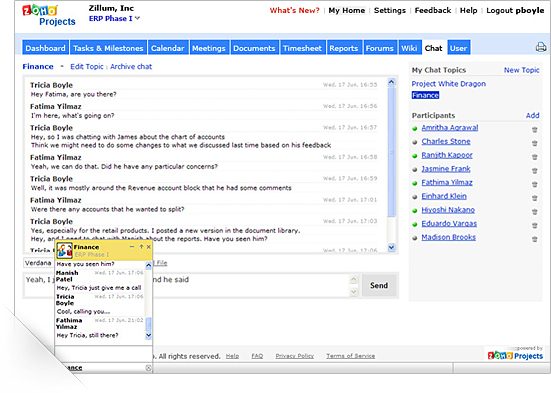Click down arrow in message box

click(x=354, y=292)
